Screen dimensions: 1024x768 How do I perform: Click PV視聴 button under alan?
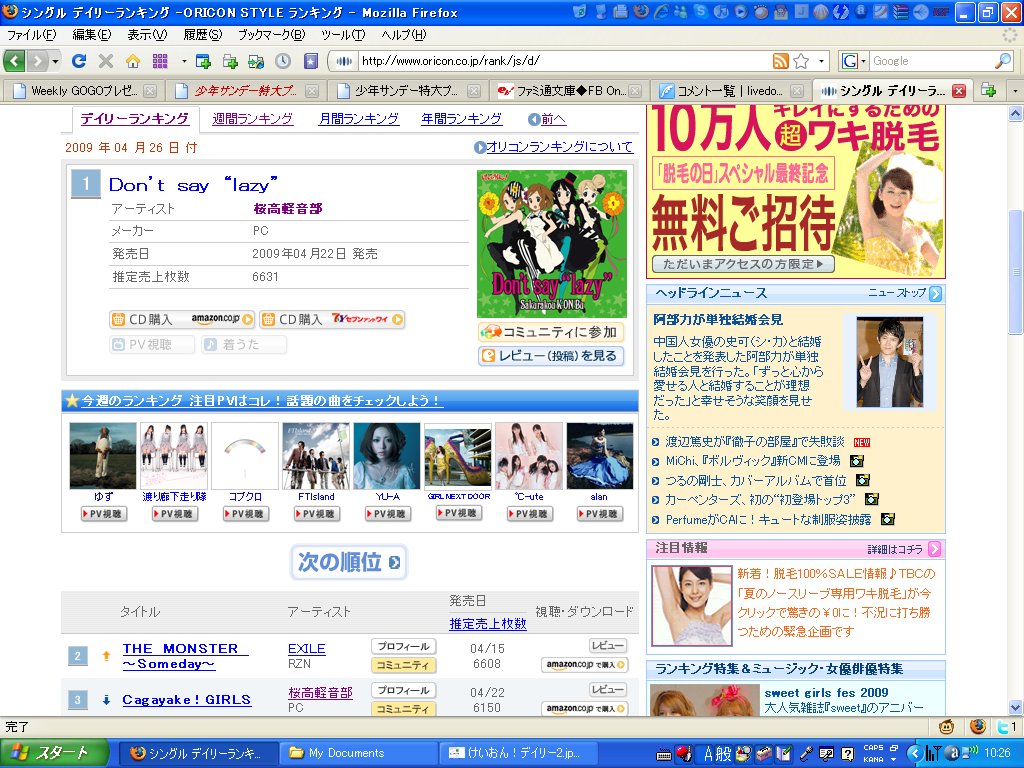(x=600, y=514)
